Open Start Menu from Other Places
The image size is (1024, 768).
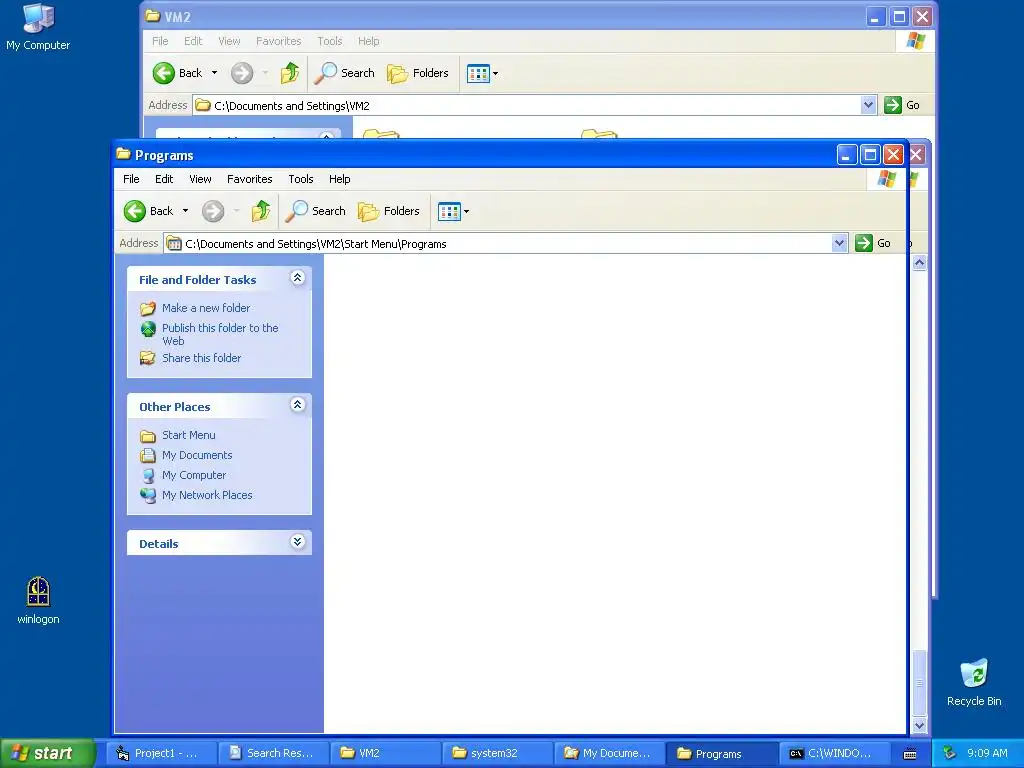(x=189, y=435)
